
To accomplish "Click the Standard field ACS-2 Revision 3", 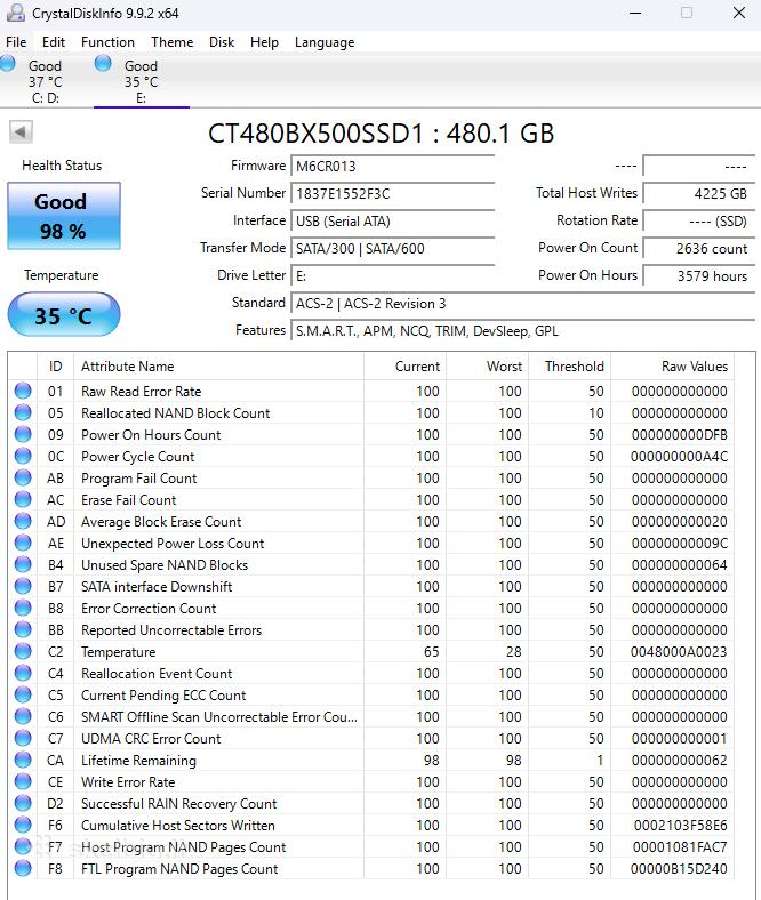I will pyautogui.click(x=523, y=303).
